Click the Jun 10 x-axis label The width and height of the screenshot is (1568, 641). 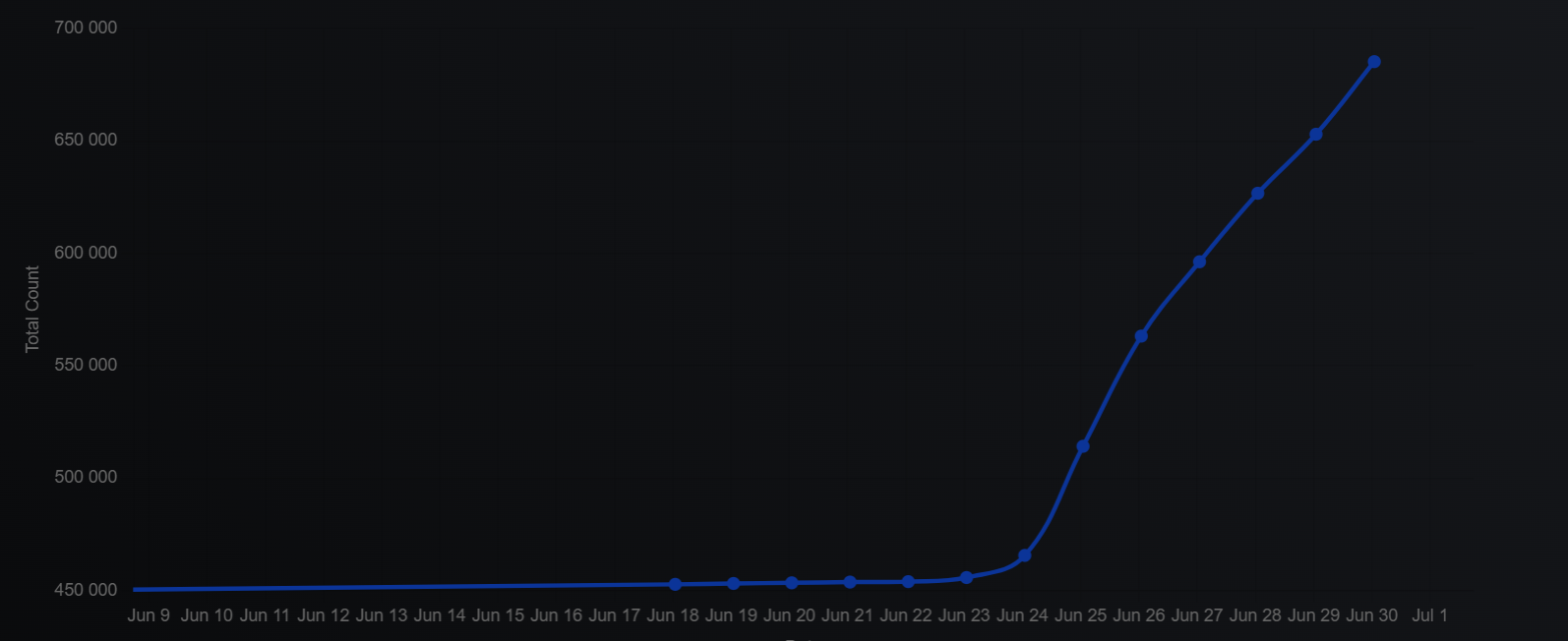pos(207,615)
